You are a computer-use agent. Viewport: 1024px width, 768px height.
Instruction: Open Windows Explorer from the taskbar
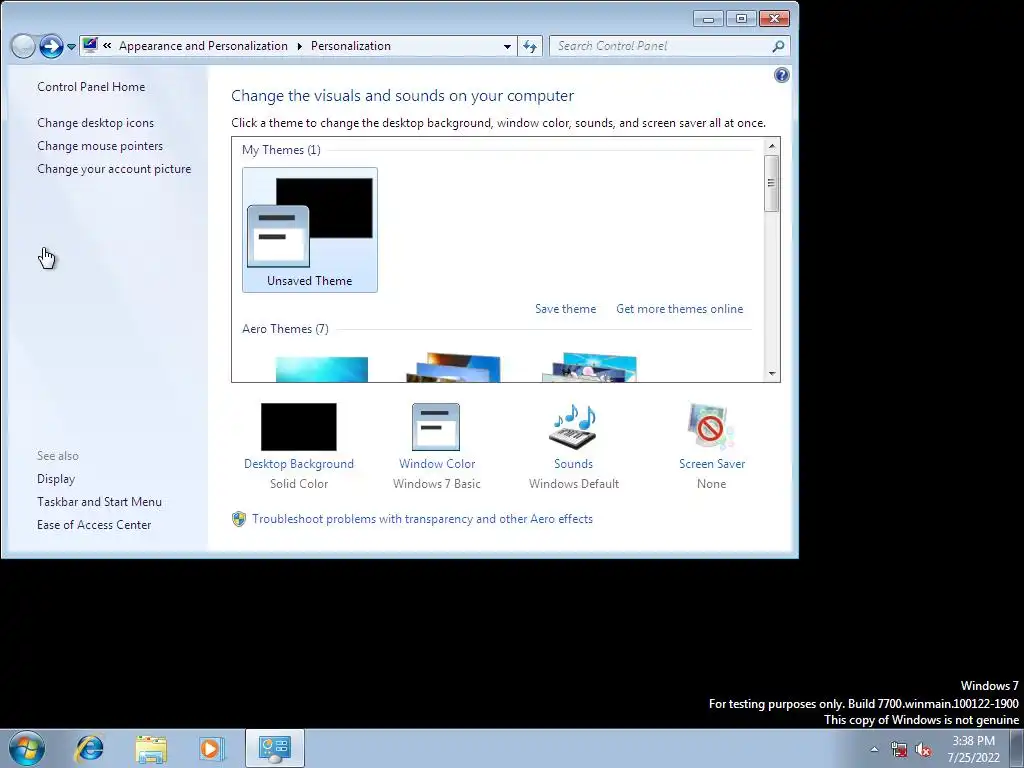click(x=151, y=749)
